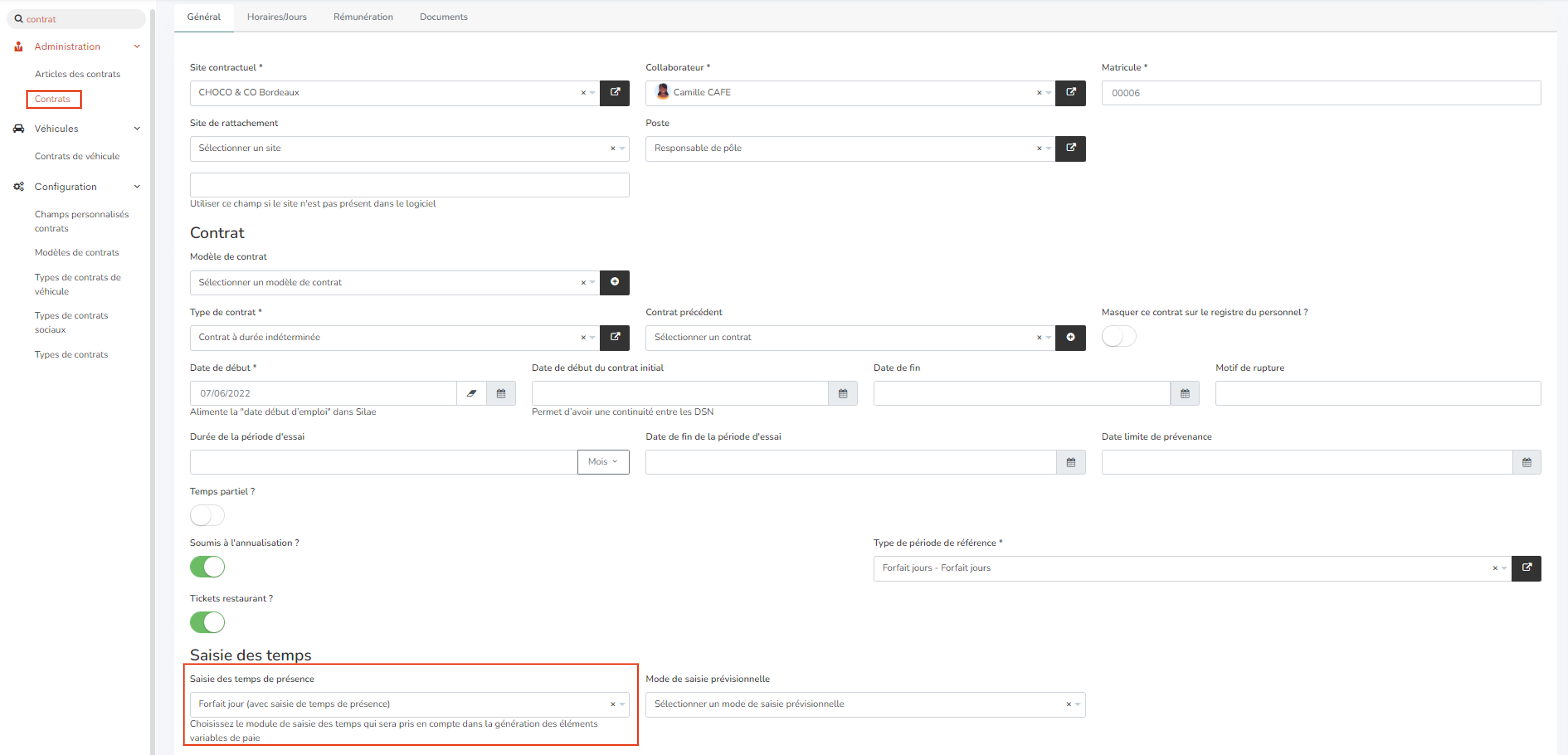This screenshot has width=1568, height=755.
Task: Click the Durée de la période d'essai field
Action: [383, 462]
